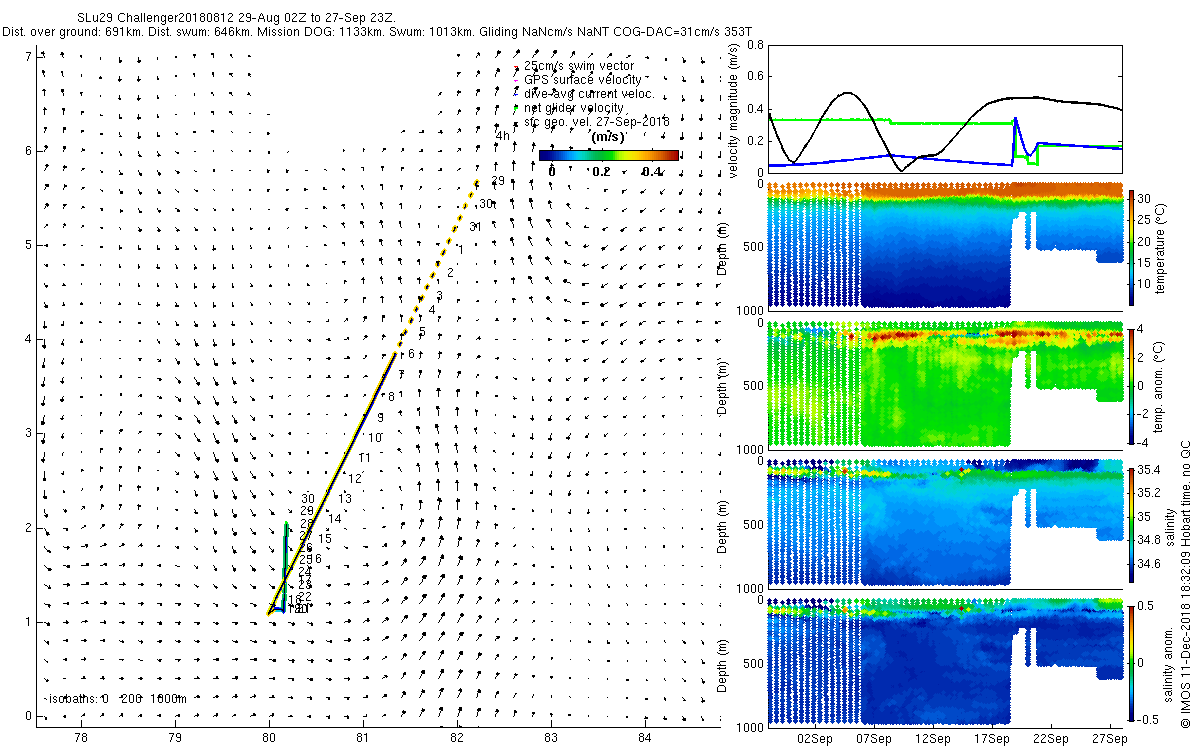
Task: Click 'net glider velocity' legend text
Action: click(x=573, y=107)
